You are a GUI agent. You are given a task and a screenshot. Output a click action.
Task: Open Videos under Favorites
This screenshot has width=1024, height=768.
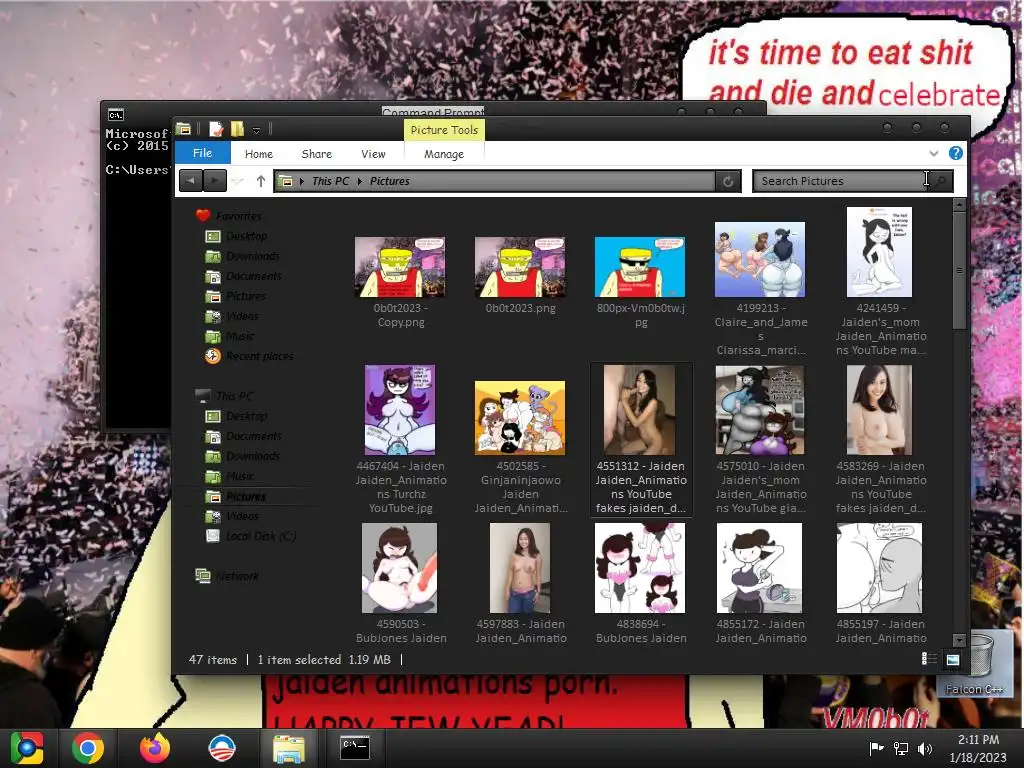(x=242, y=316)
